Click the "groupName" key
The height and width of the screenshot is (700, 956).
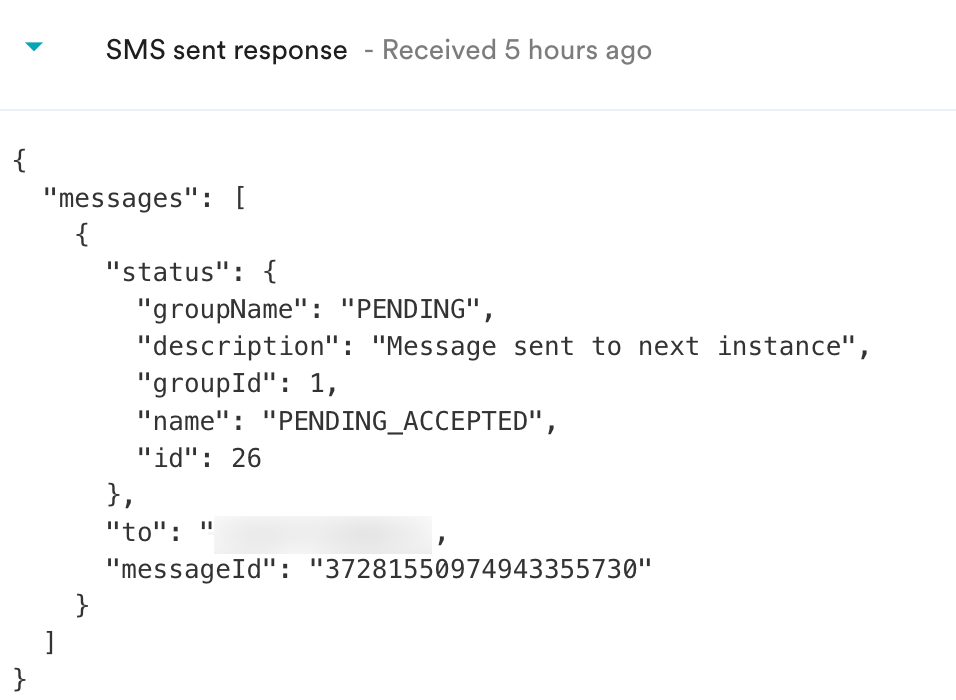click(x=222, y=309)
